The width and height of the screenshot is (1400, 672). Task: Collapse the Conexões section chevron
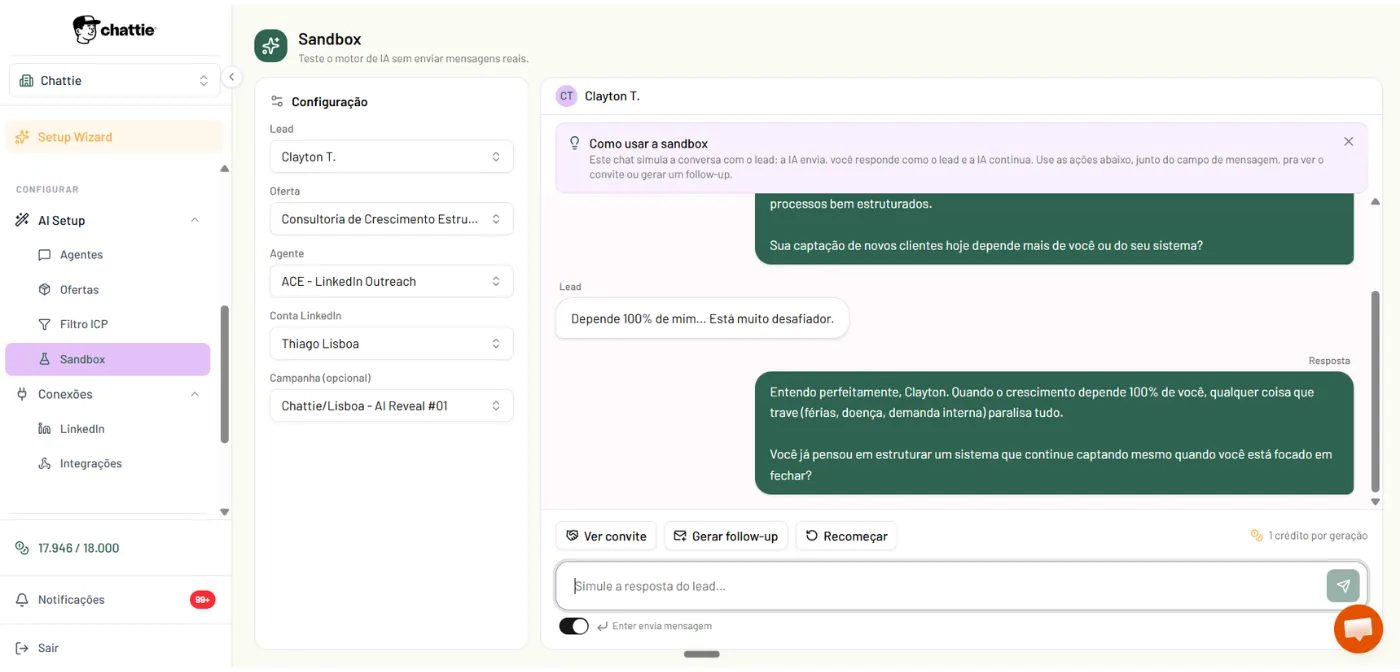[195, 394]
